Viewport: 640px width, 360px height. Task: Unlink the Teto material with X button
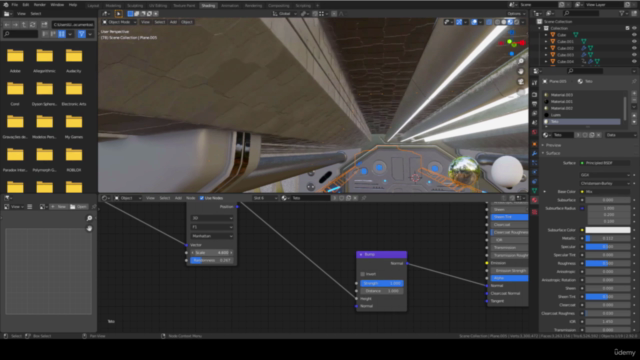(x=599, y=135)
